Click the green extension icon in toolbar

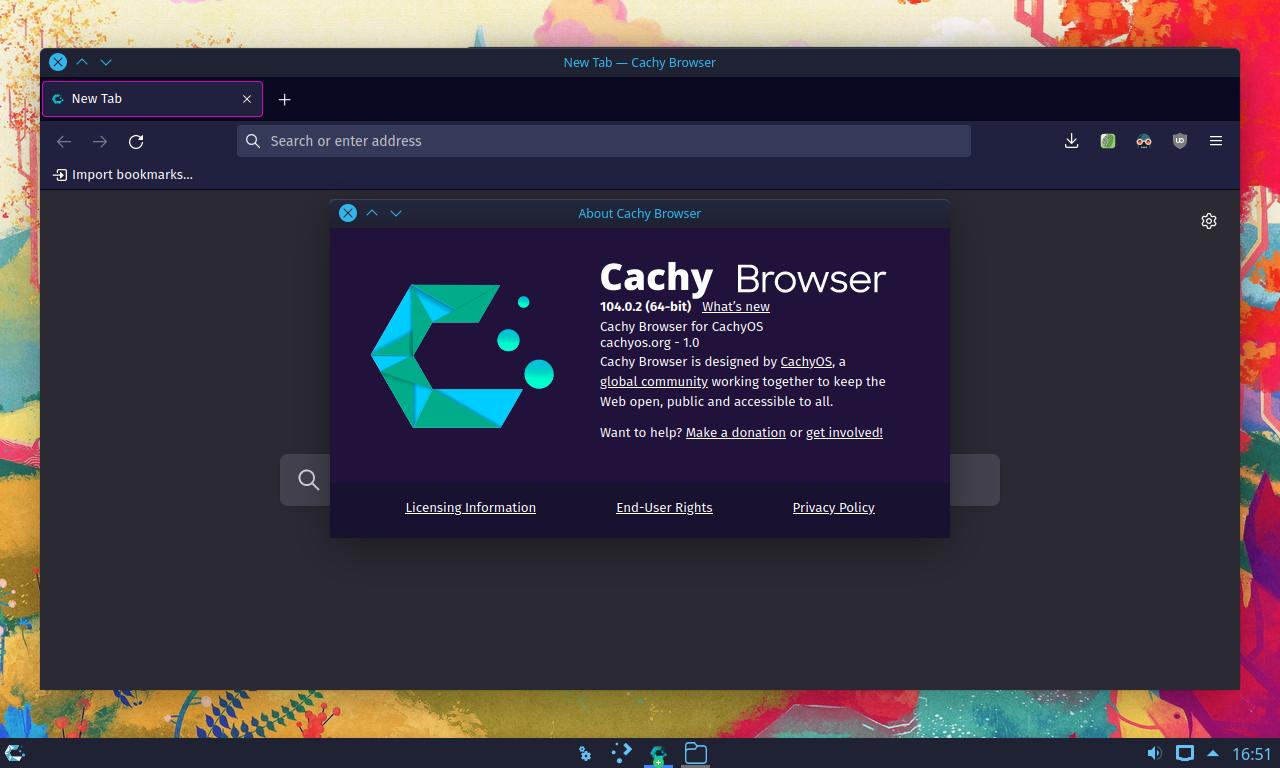pyautogui.click(x=1108, y=141)
